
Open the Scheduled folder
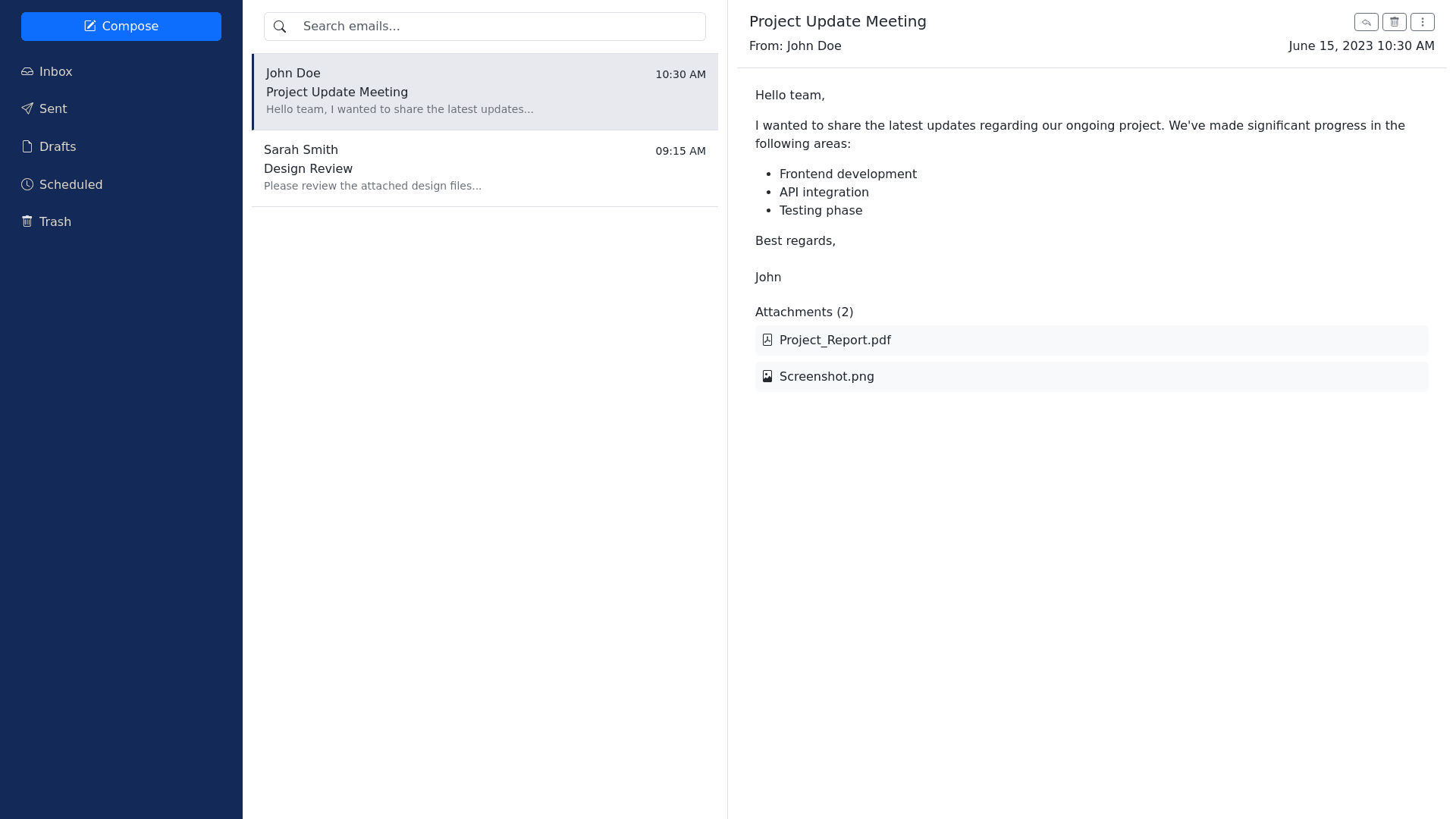pyautogui.click(x=71, y=185)
